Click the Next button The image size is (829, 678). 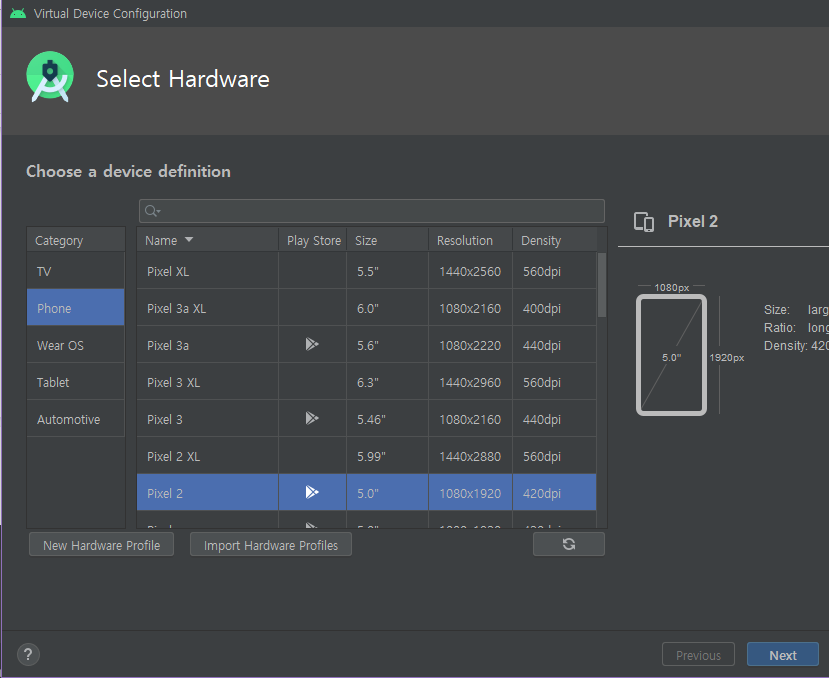pyautogui.click(x=783, y=655)
